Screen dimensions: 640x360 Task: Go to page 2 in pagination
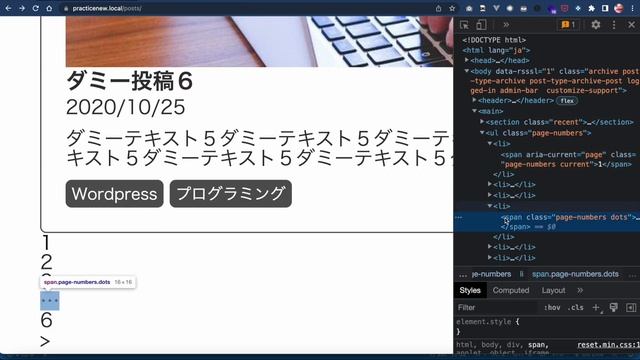(46, 262)
